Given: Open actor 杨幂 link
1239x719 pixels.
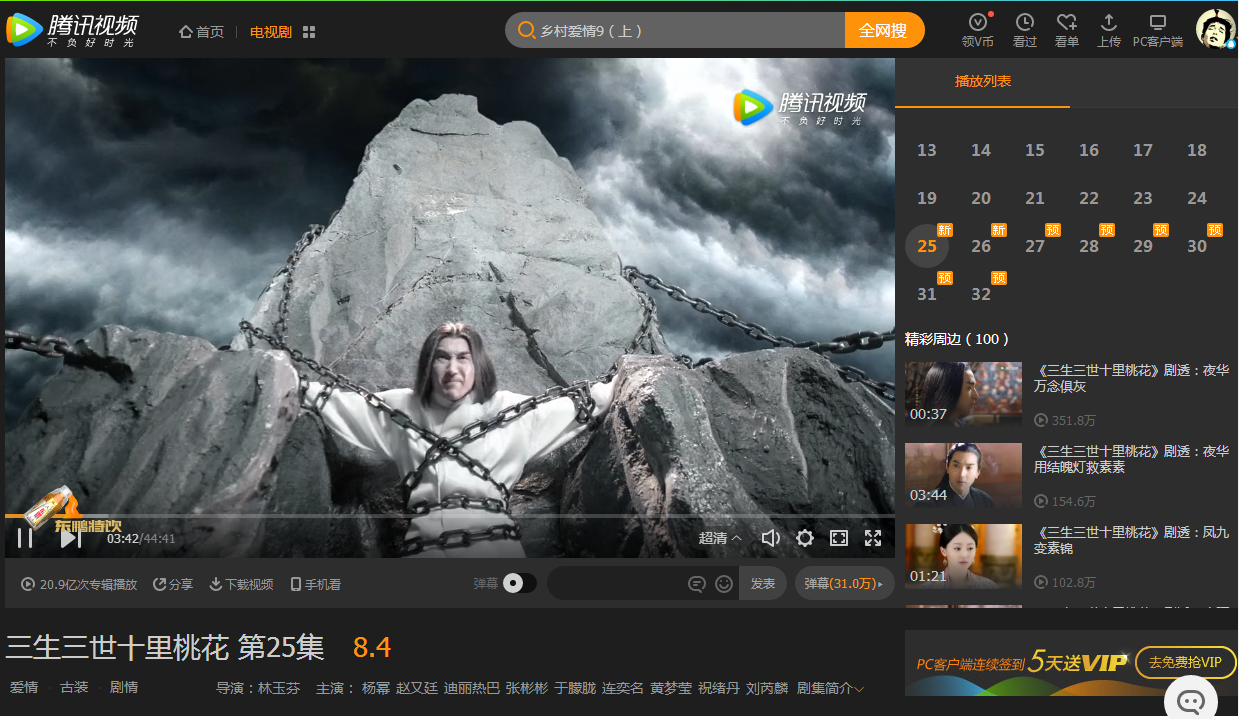Looking at the screenshot, I should pyautogui.click(x=376, y=688).
